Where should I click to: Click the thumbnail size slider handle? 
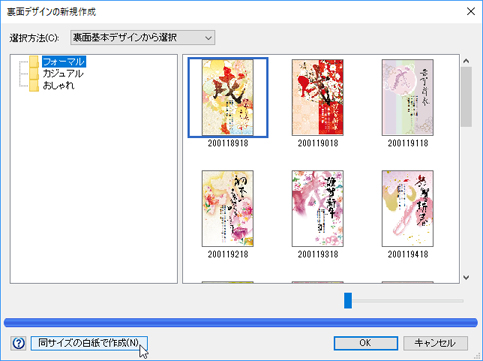[x=348, y=301]
